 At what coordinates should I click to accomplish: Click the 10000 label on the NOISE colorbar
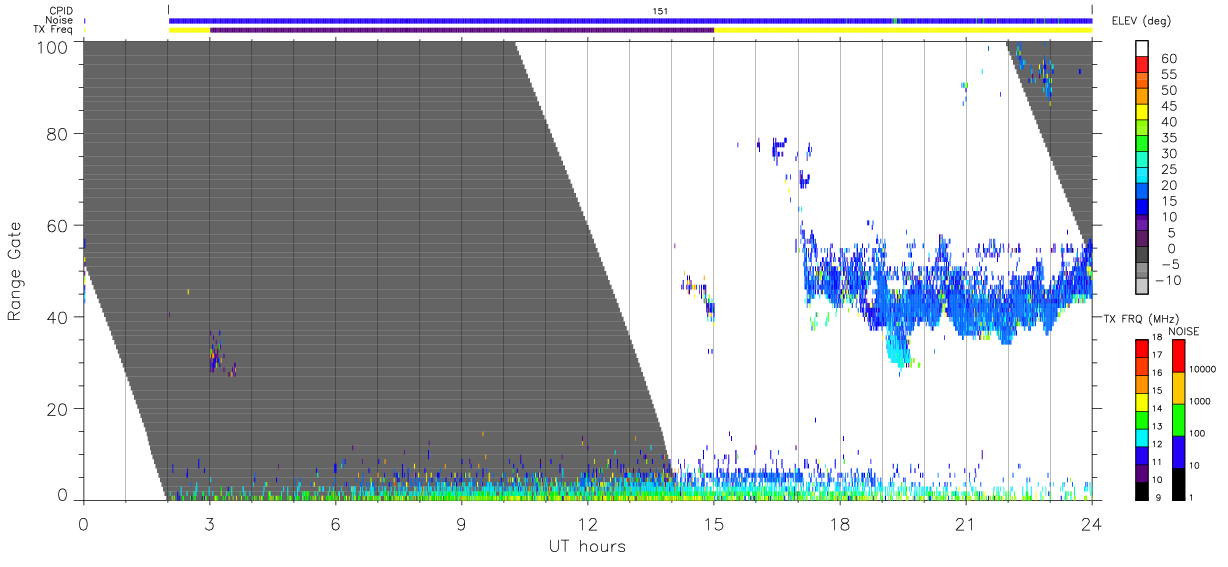(x=1203, y=370)
